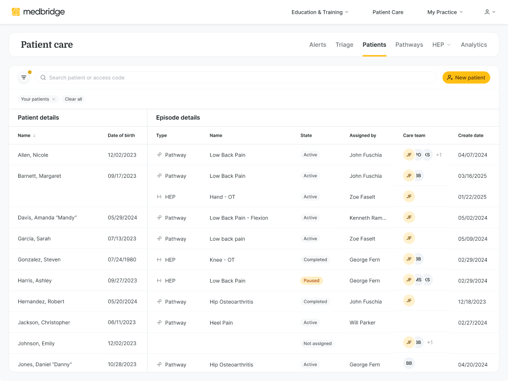Switch to the Alerts tab

(317, 45)
